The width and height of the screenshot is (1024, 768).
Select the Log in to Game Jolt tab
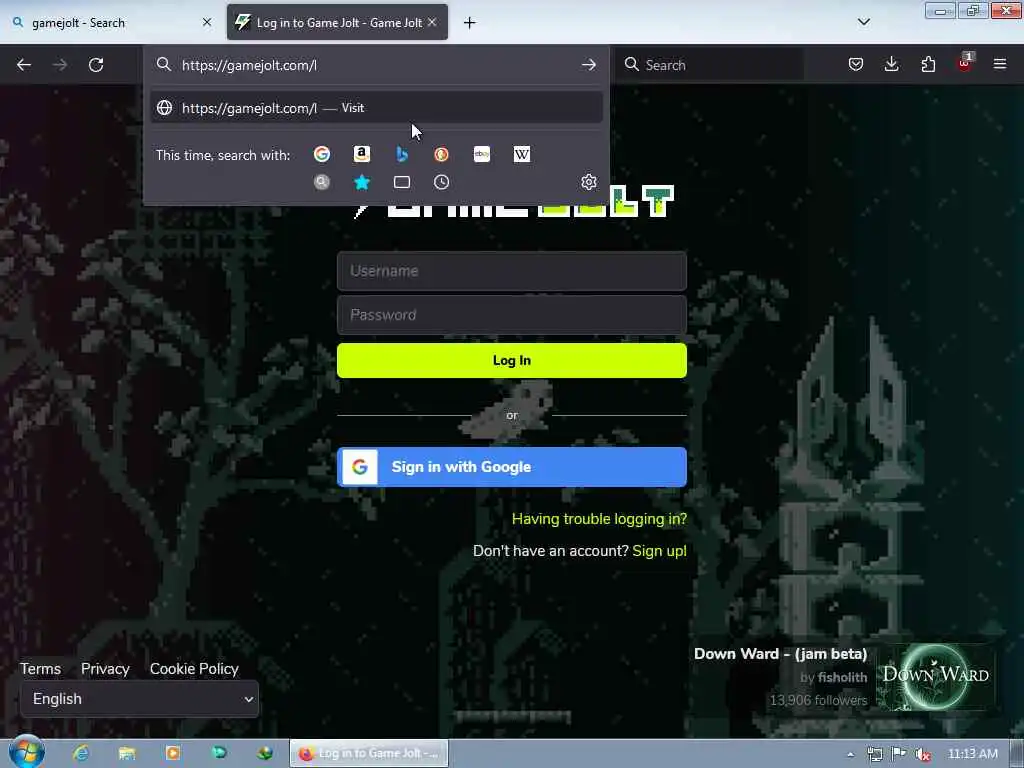pos(337,22)
